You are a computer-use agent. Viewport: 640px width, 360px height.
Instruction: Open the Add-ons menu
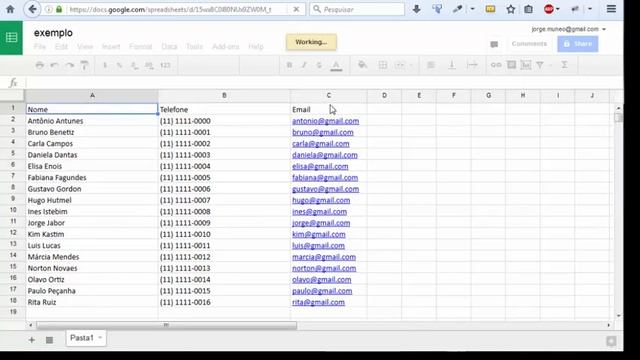pos(226,47)
